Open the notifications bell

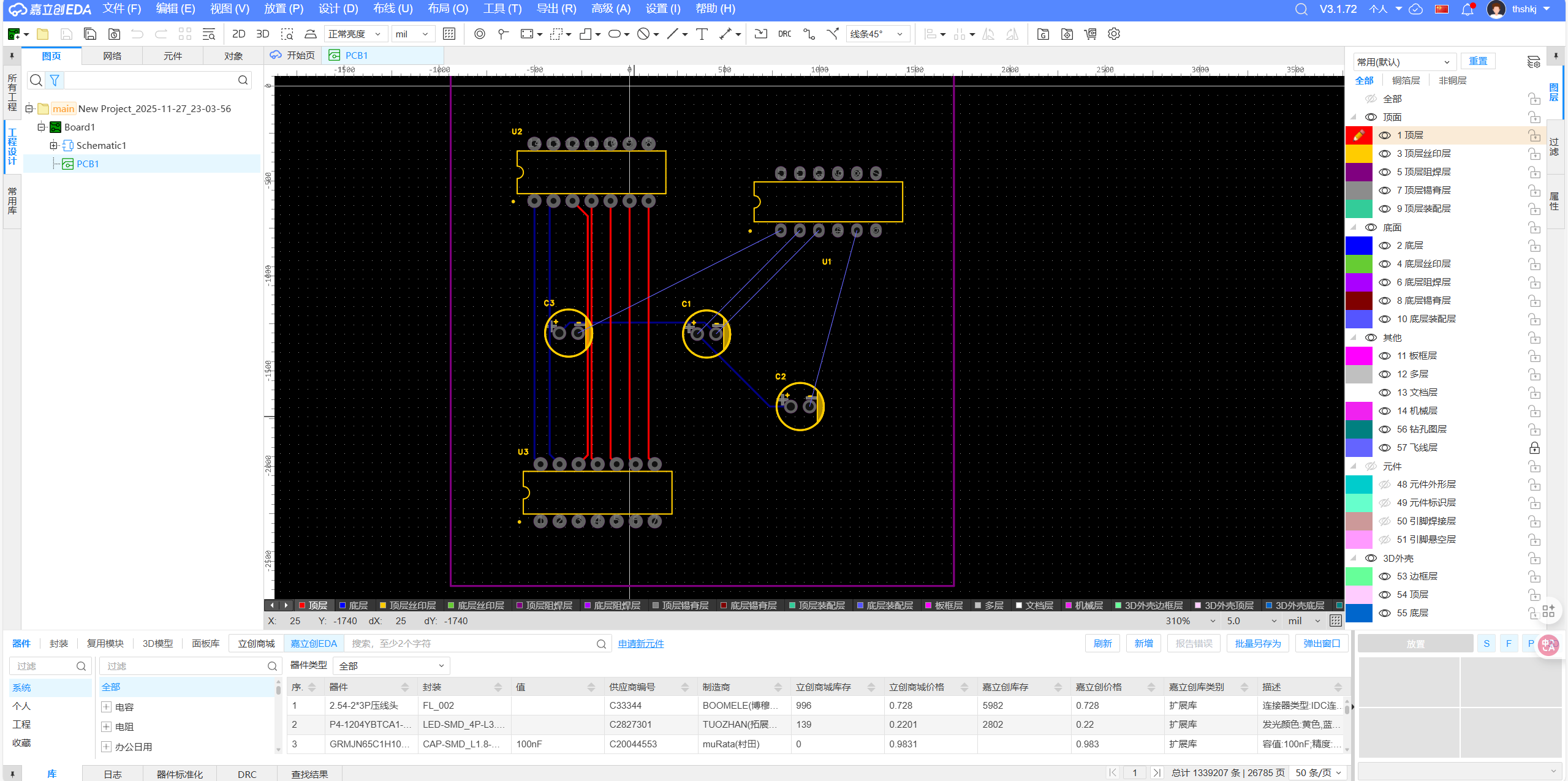[1467, 9]
